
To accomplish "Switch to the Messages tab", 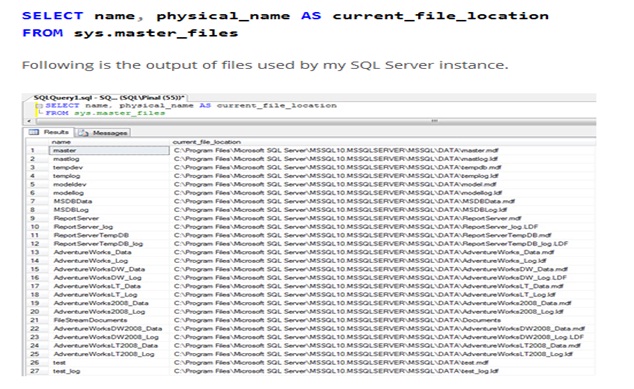I will pos(103,133).
